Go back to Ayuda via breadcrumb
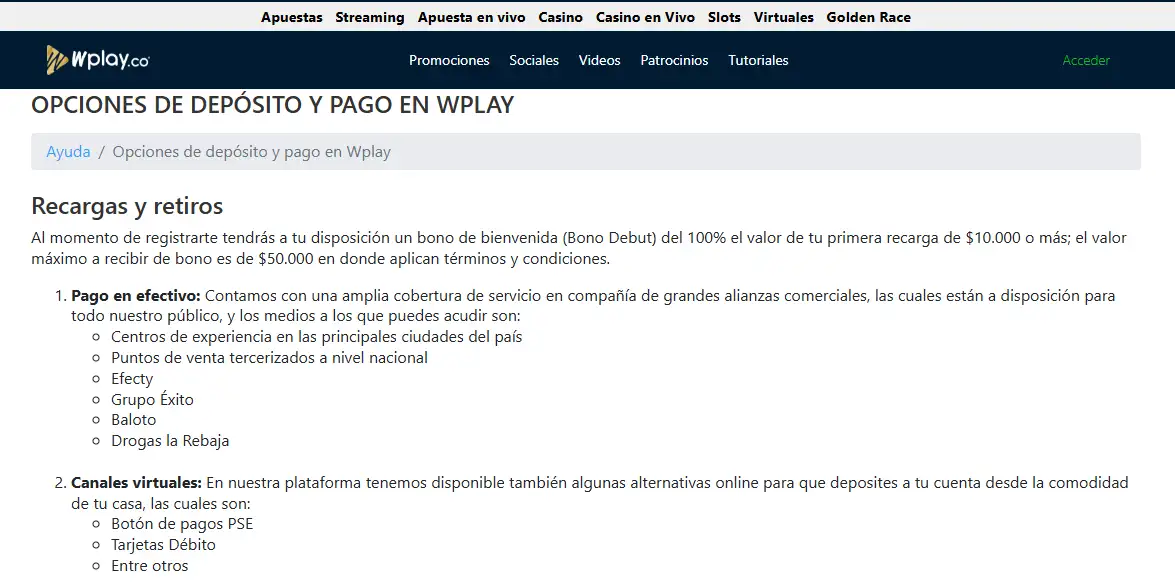Screen dimensions: 1175x588 [x=68, y=151]
